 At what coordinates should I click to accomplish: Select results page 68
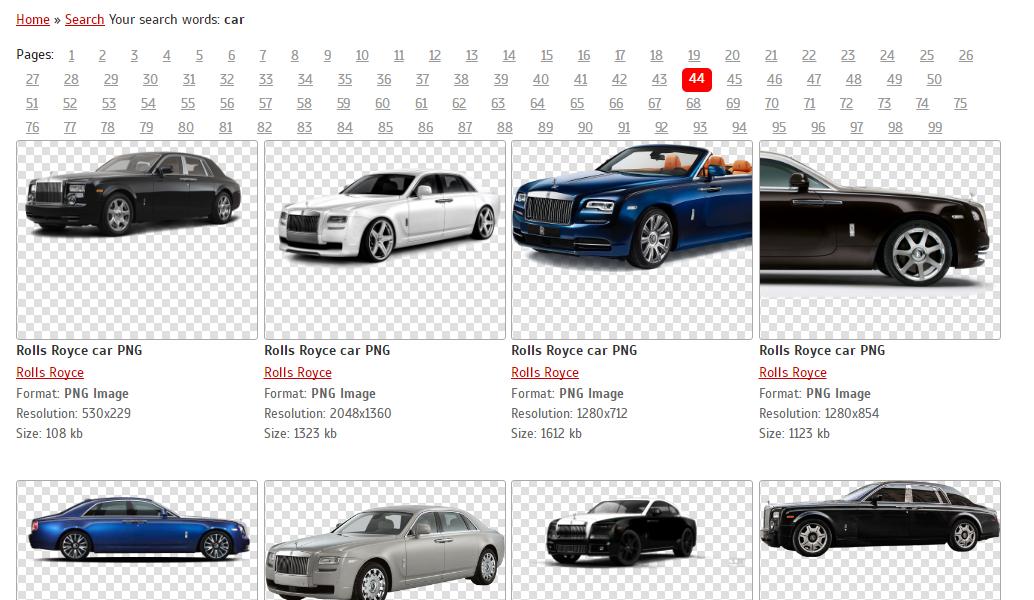pyautogui.click(x=693, y=104)
